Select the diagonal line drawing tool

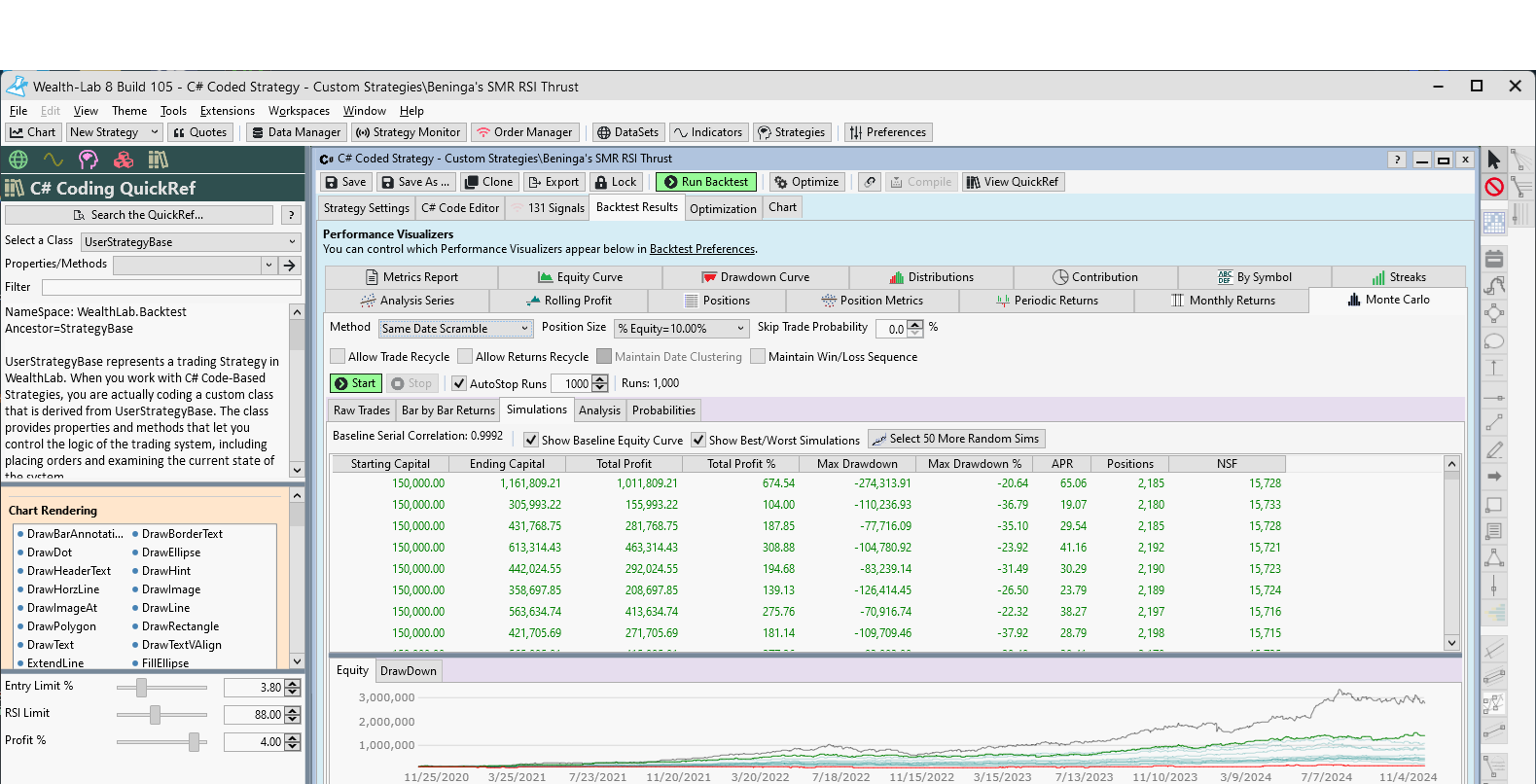pyautogui.click(x=1494, y=422)
